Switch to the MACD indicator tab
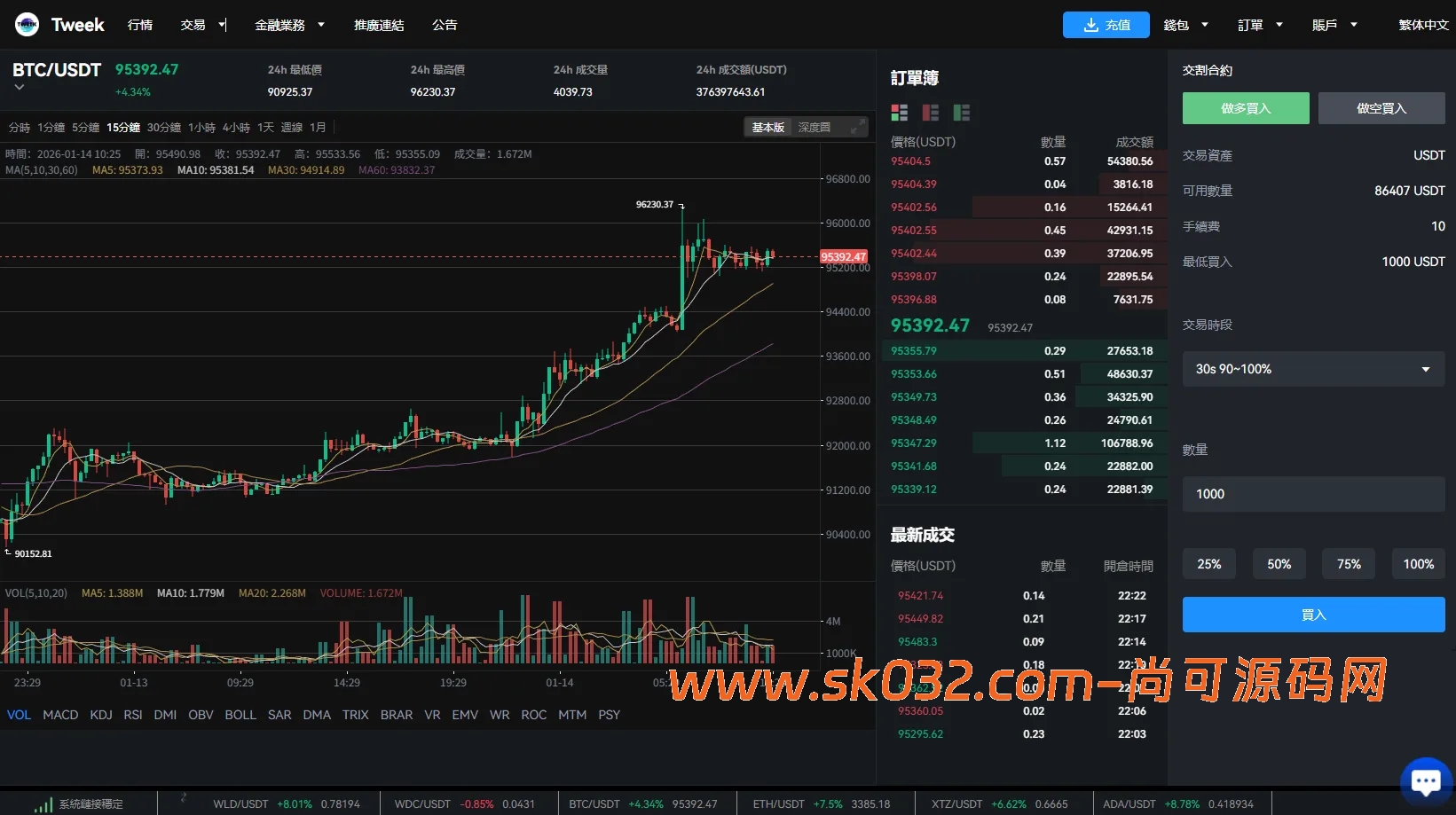This screenshot has width=1456, height=815. pos(59,714)
